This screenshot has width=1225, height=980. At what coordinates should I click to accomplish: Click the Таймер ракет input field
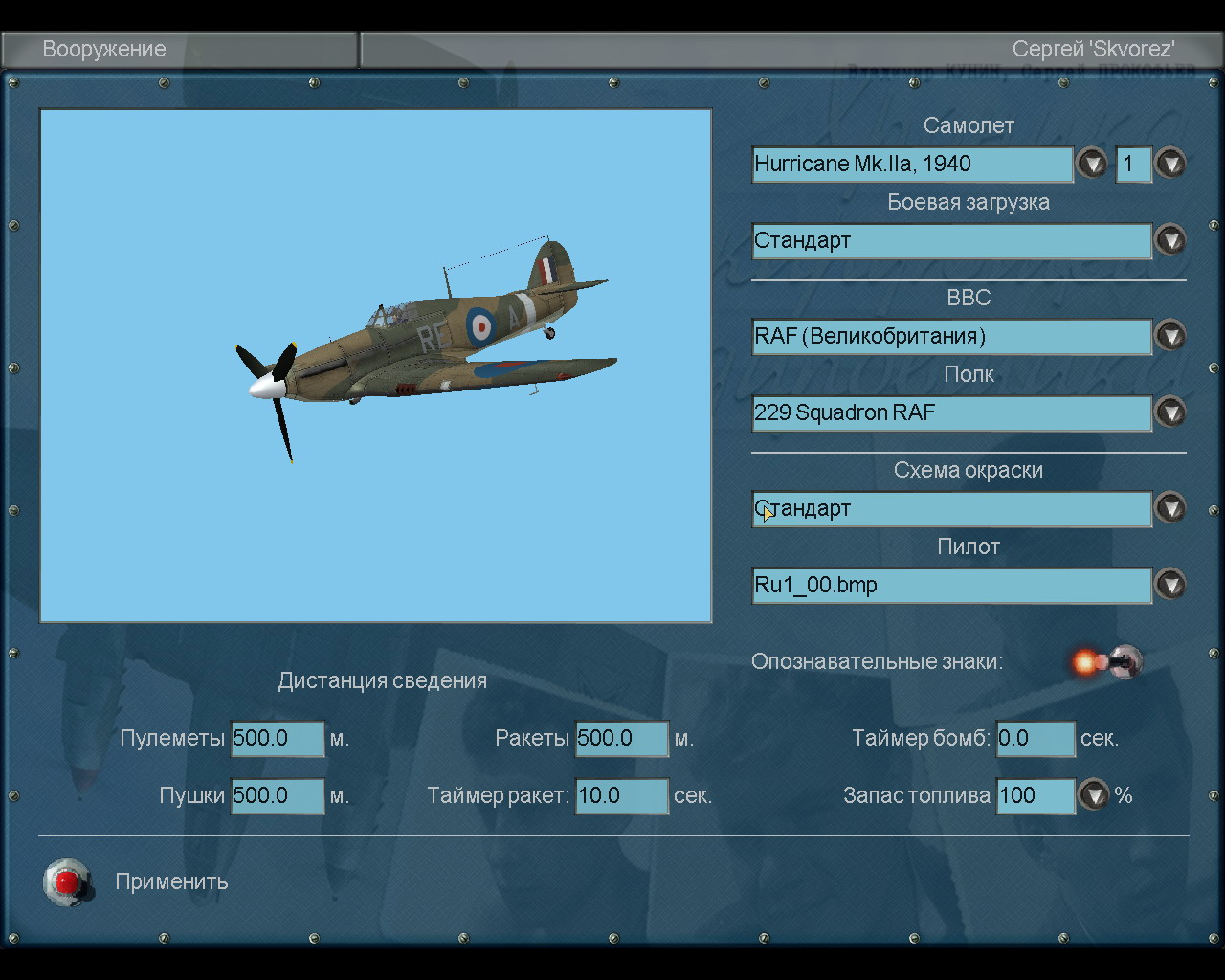pyautogui.click(x=621, y=796)
